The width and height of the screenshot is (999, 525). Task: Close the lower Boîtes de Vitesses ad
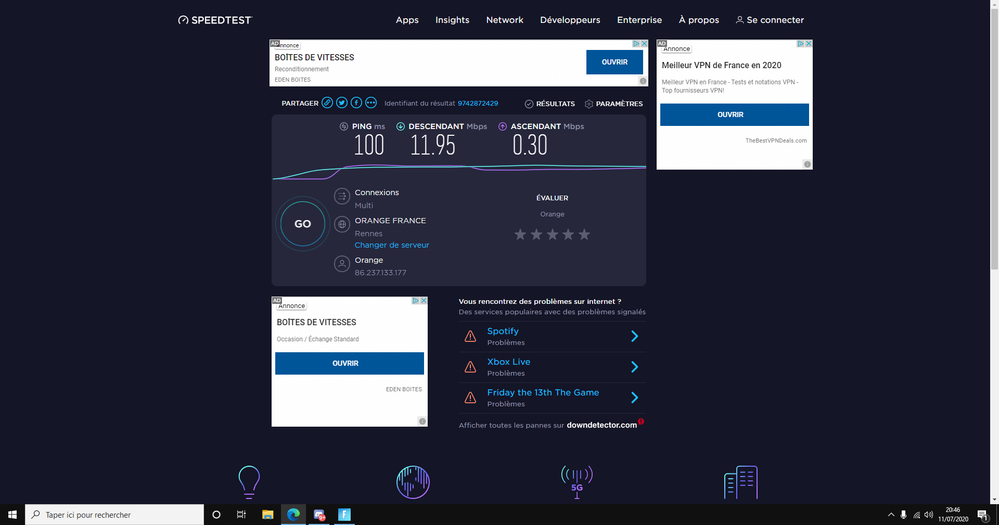click(x=424, y=301)
